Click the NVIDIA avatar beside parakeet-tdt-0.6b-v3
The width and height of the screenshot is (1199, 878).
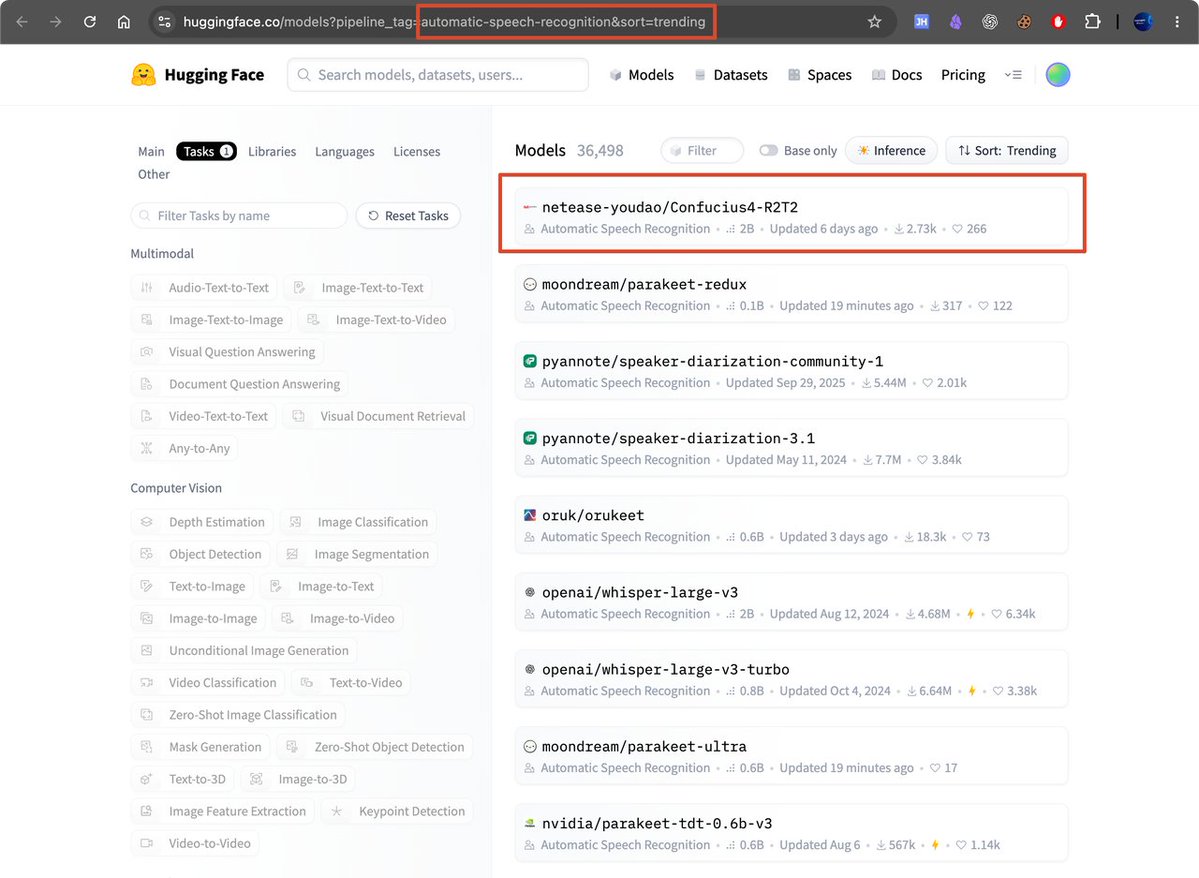coord(529,824)
